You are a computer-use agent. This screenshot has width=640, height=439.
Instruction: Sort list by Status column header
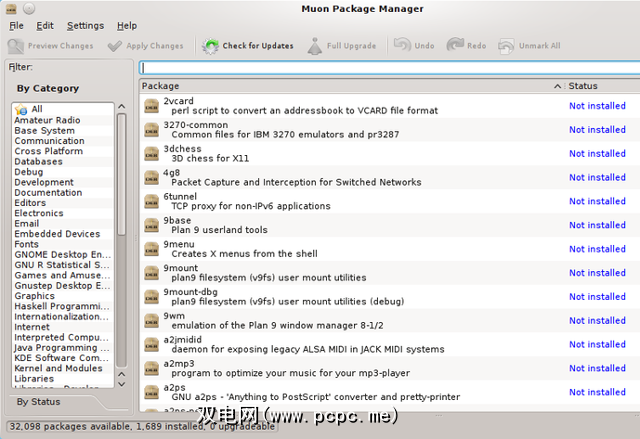(602, 86)
